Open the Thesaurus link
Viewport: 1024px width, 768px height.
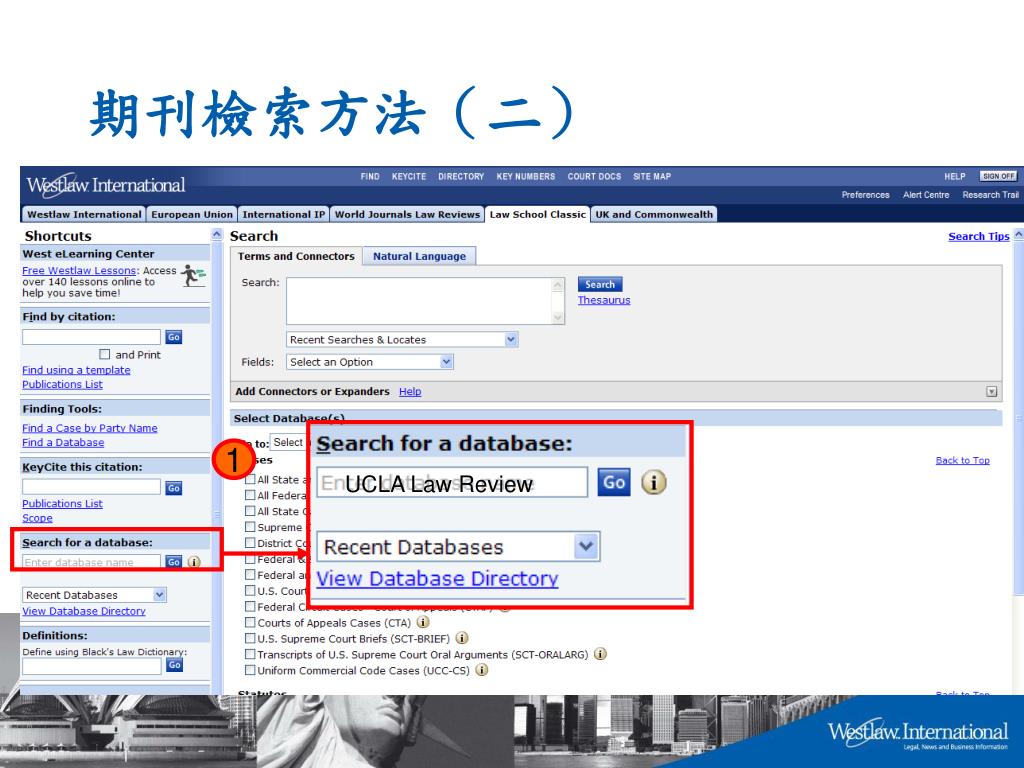[x=603, y=300]
